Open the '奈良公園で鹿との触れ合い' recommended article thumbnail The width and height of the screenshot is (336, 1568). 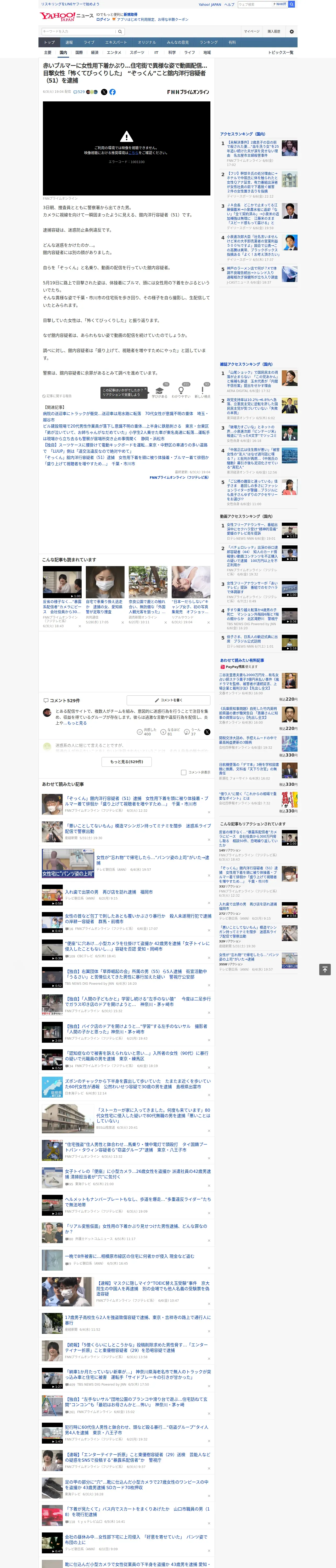[x=148, y=583]
